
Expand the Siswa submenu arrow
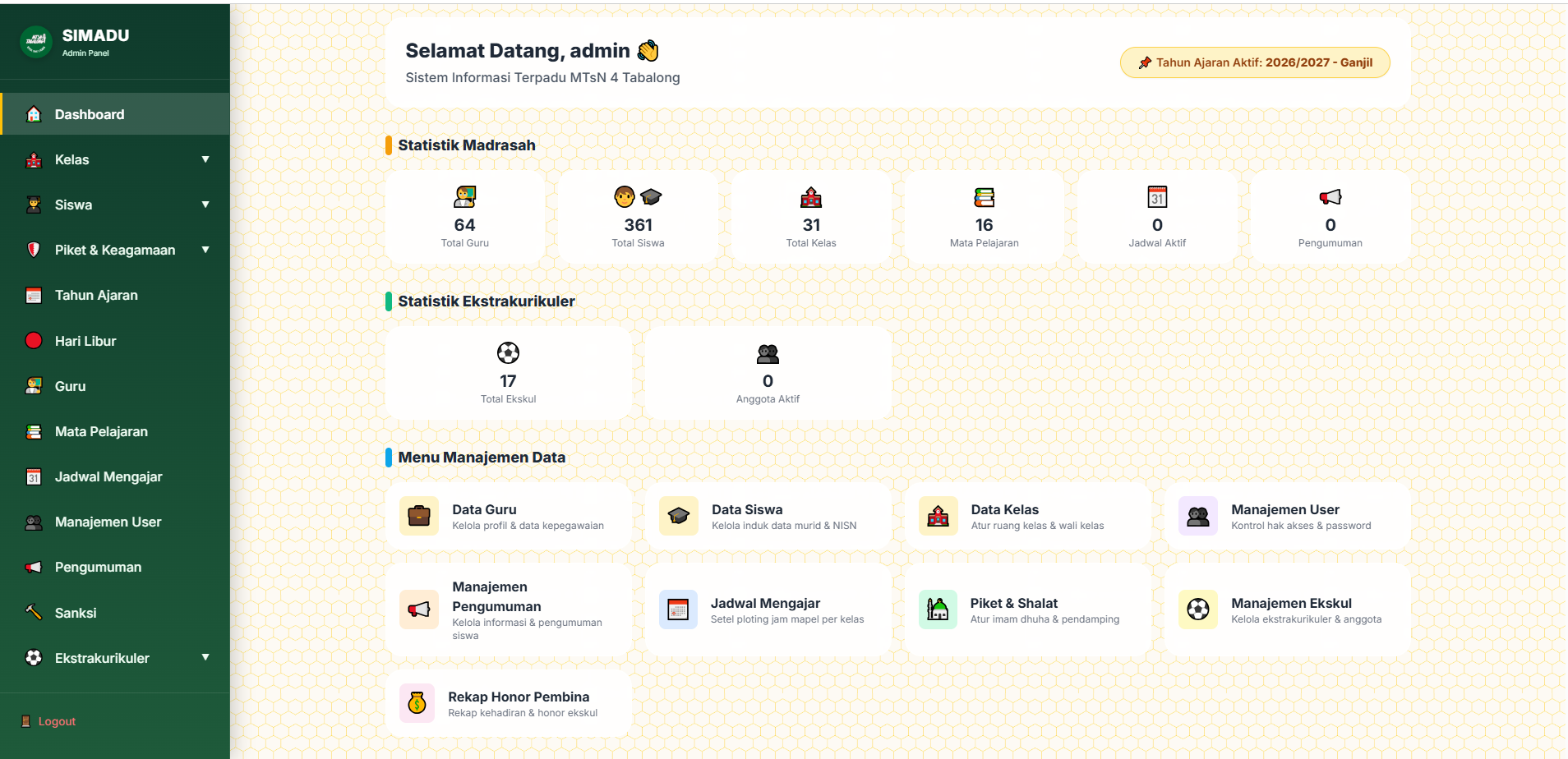pyautogui.click(x=205, y=205)
